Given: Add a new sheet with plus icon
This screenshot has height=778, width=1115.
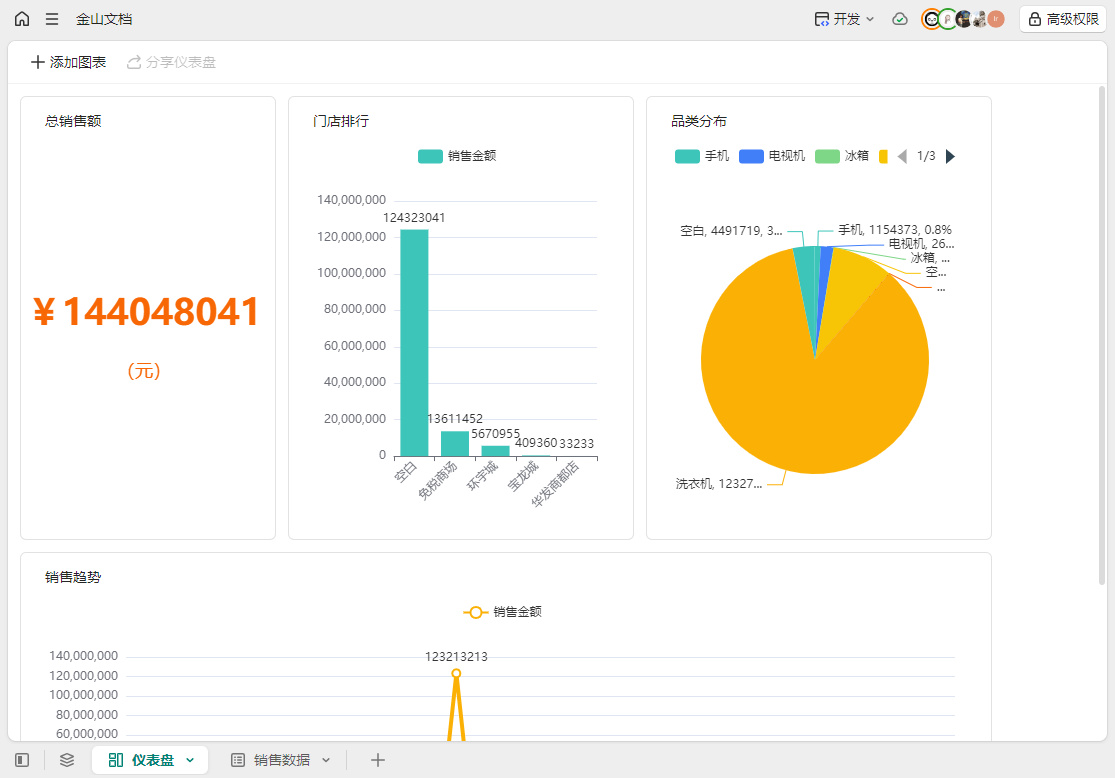Looking at the screenshot, I should click(378, 760).
